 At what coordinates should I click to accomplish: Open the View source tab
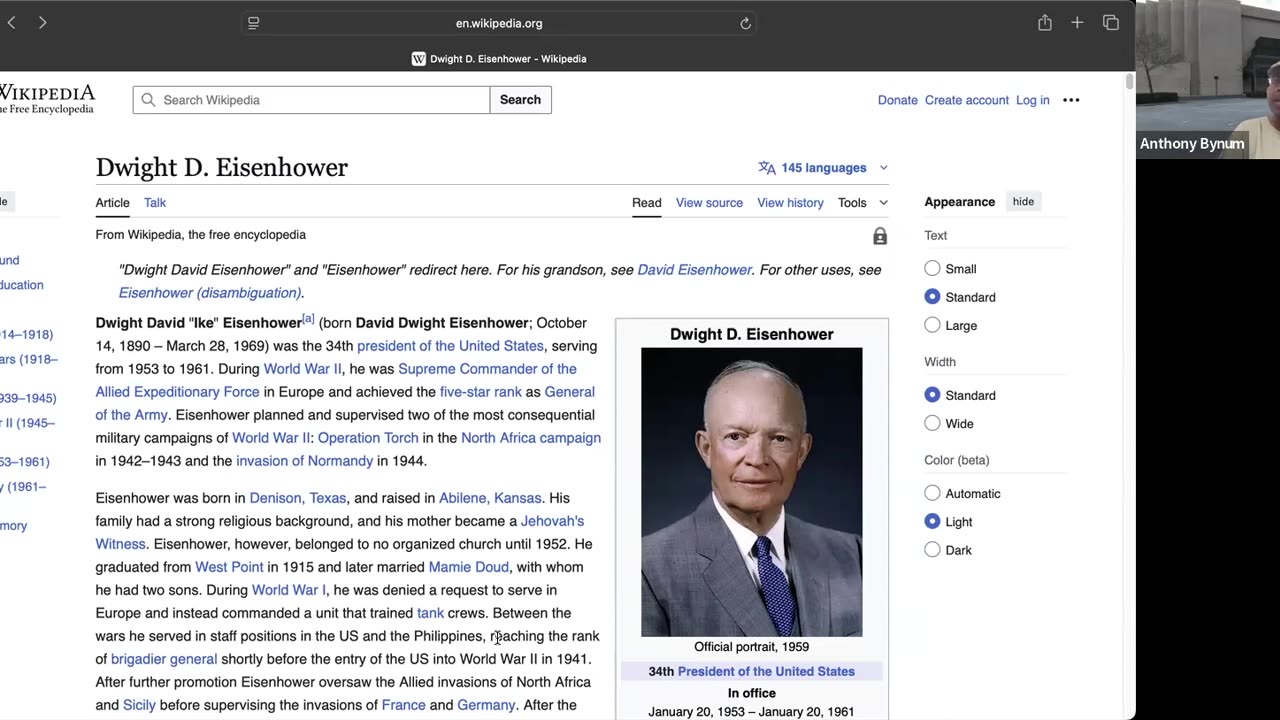[709, 202]
